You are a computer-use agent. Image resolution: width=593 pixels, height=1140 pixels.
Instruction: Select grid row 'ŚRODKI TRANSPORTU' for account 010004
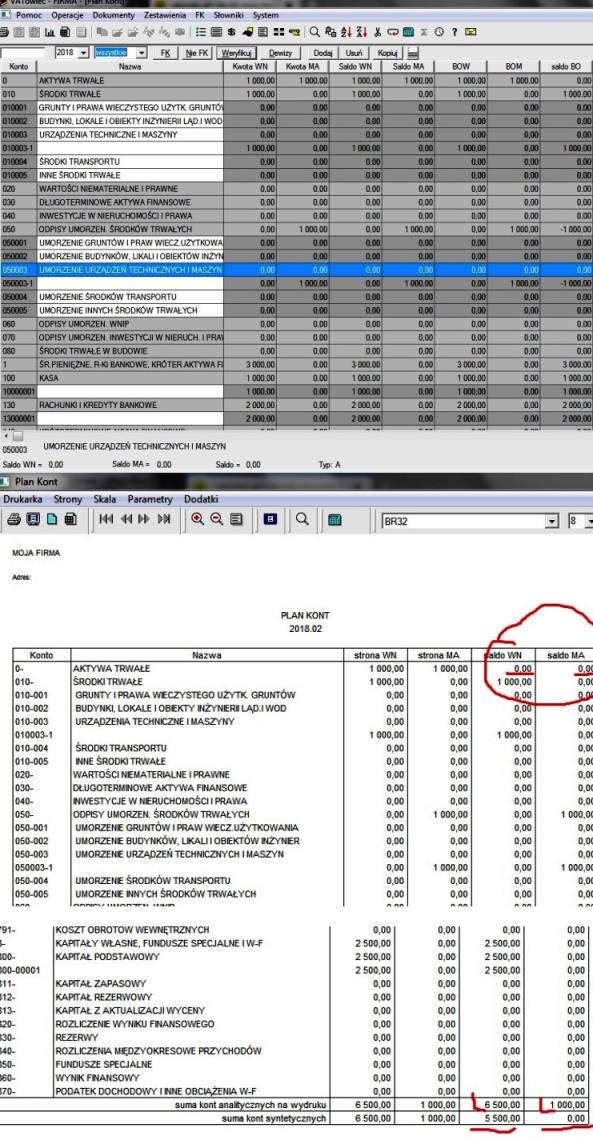296,161
